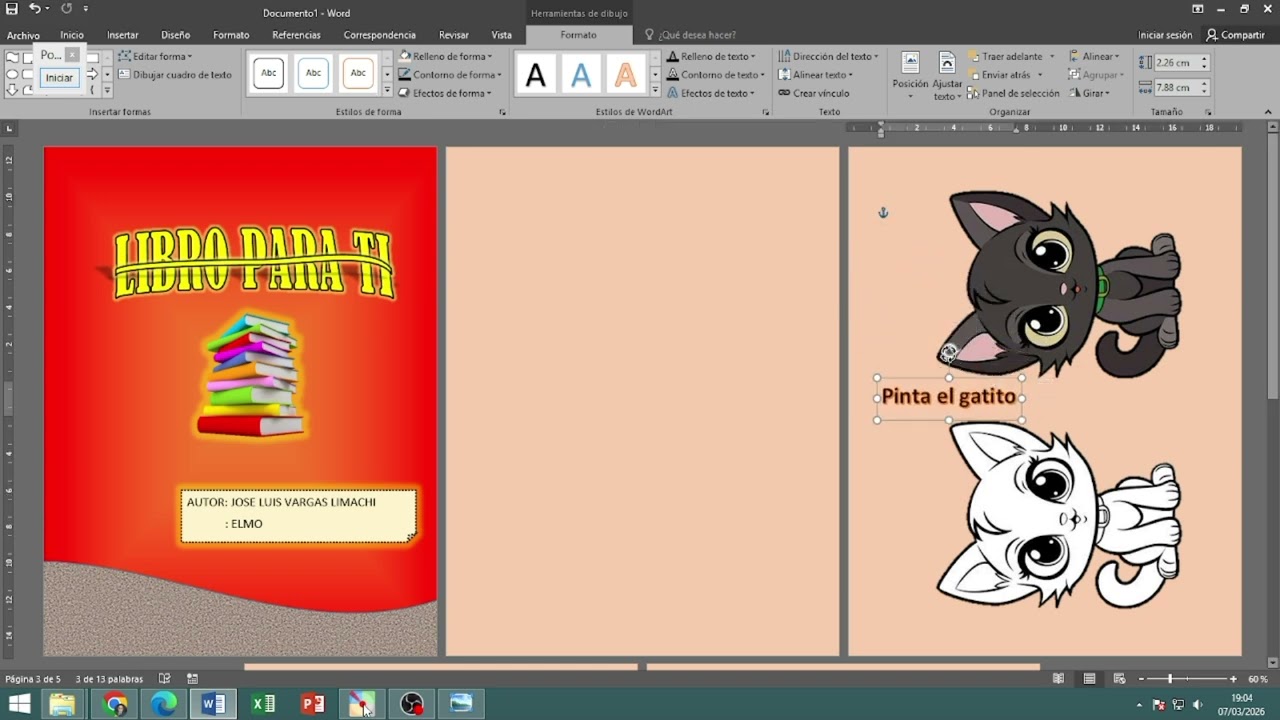The width and height of the screenshot is (1280, 720).
Task: Switch to the Revisar tab
Action: [453, 35]
